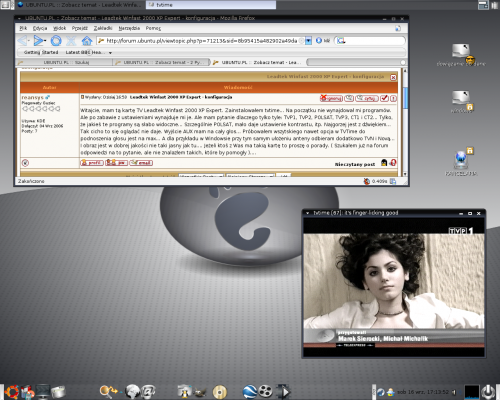Screen dimensions: 500x400
Task: Click the up-arrow icon in statusbar corner of page
Action: pyautogui.click(x=25, y=163)
